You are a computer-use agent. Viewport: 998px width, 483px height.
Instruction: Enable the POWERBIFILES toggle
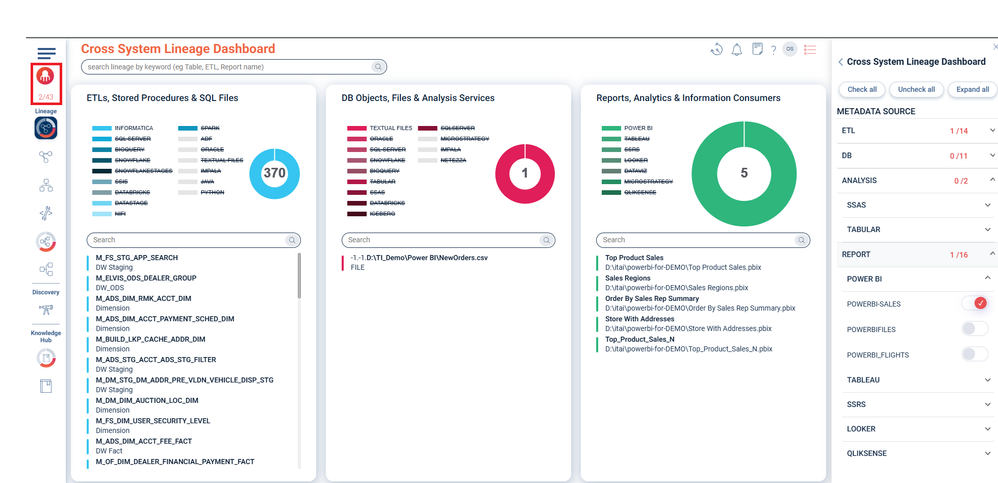(974, 329)
